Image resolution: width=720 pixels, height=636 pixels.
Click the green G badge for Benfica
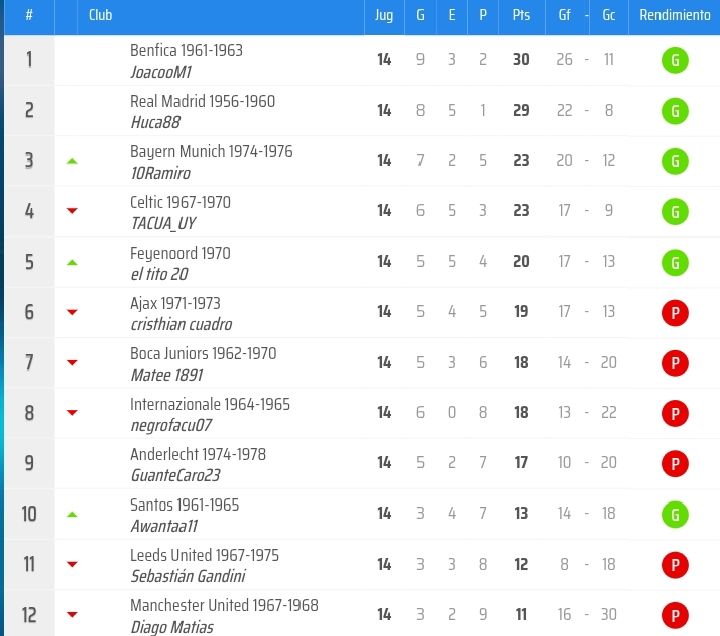(675, 60)
